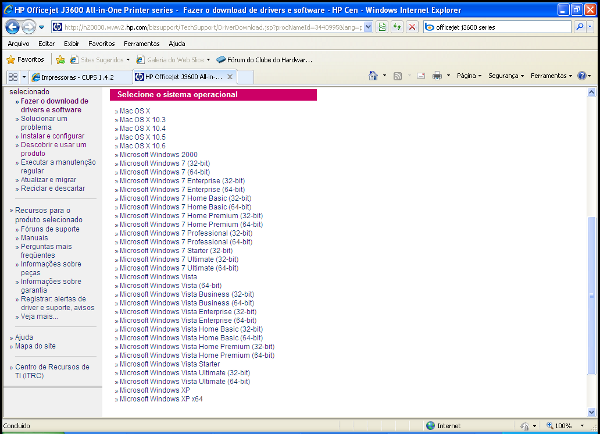Open the Editar menu

point(47,44)
